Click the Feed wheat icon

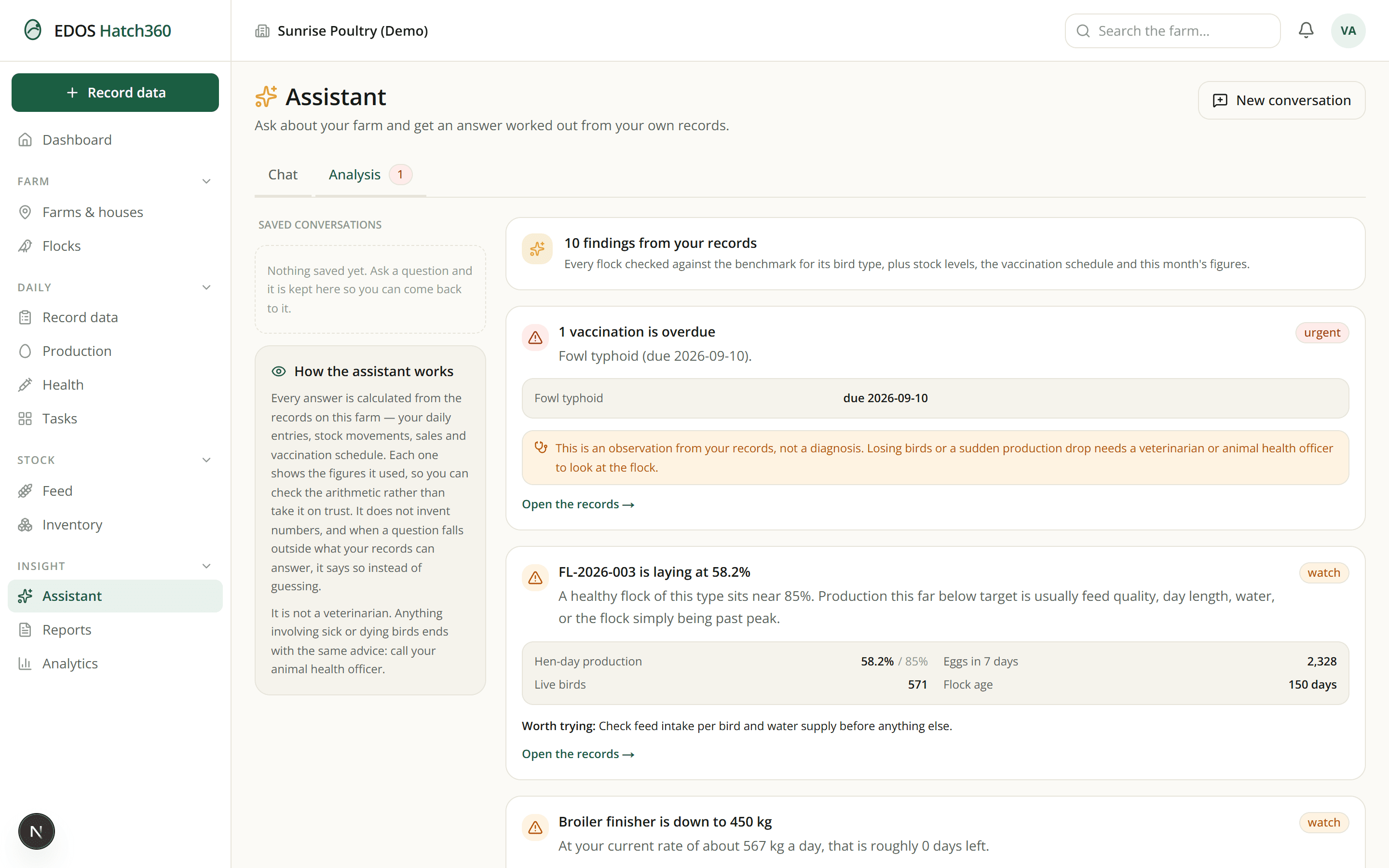[x=25, y=491]
